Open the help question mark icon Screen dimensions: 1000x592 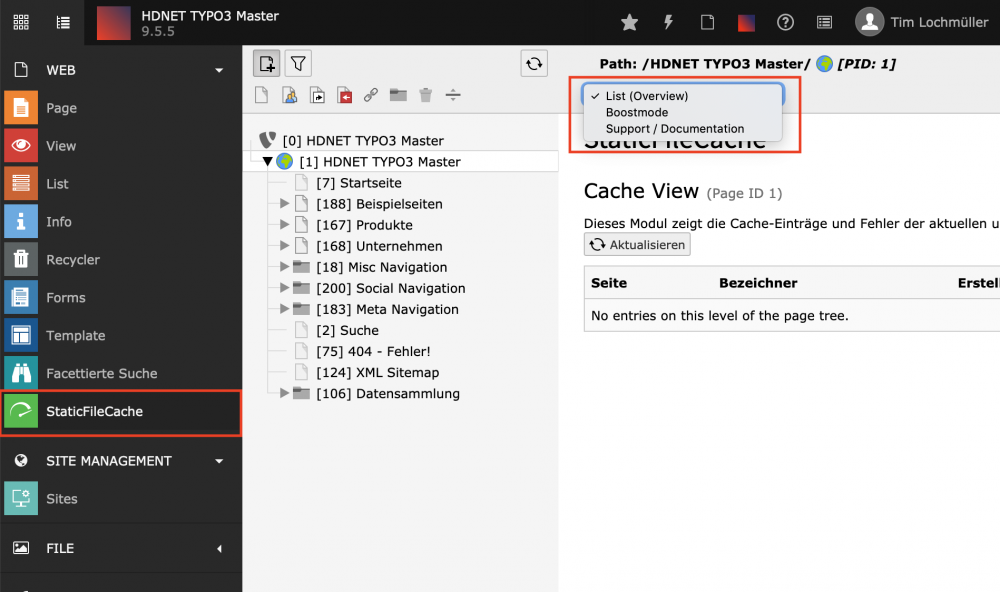pyautogui.click(x=785, y=22)
